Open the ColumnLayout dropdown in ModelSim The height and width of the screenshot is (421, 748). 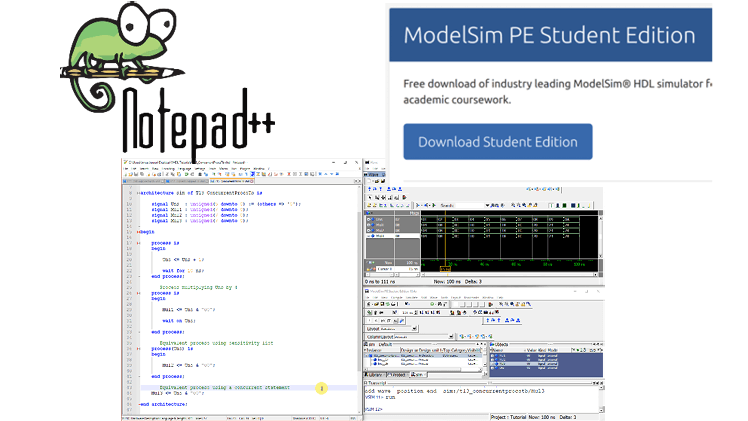pyautogui.click(x=451, y=337)
